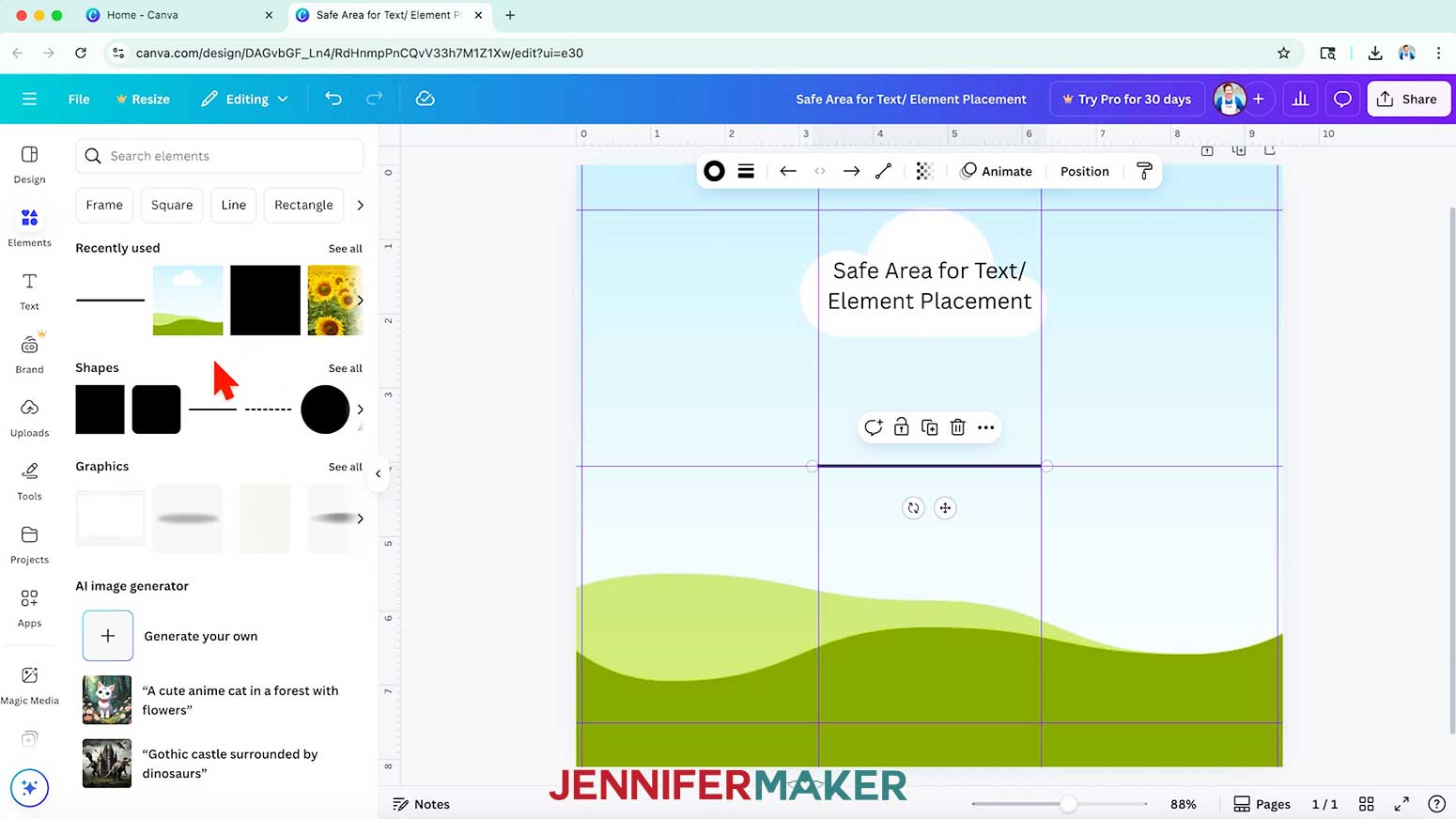This screenshot has width=1456, height=819.
Task: Open the Position panel
Action: [x=1085, y=171]
